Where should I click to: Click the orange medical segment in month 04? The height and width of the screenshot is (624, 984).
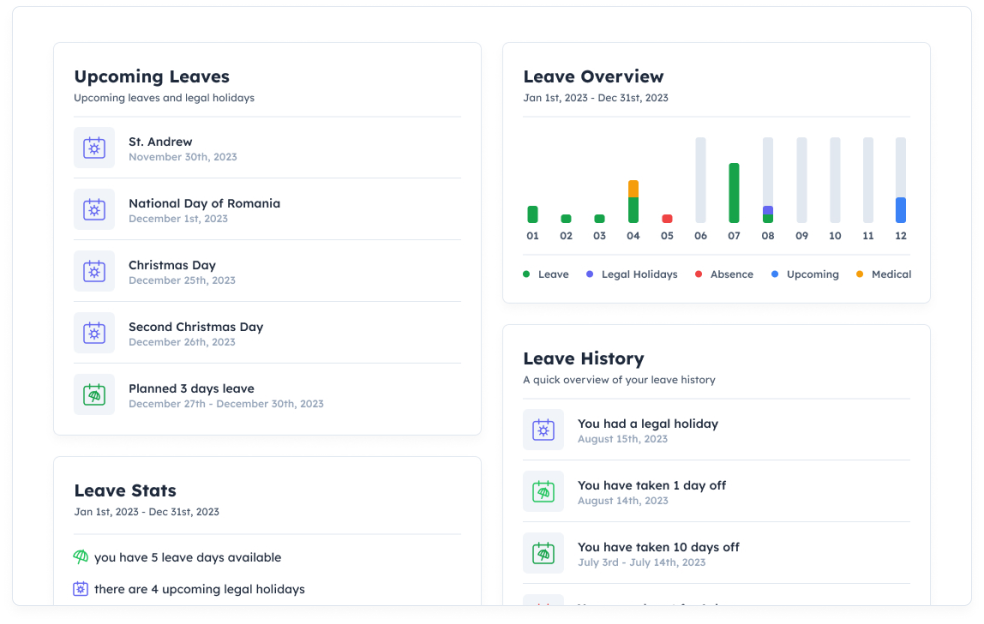pos(633,188)
